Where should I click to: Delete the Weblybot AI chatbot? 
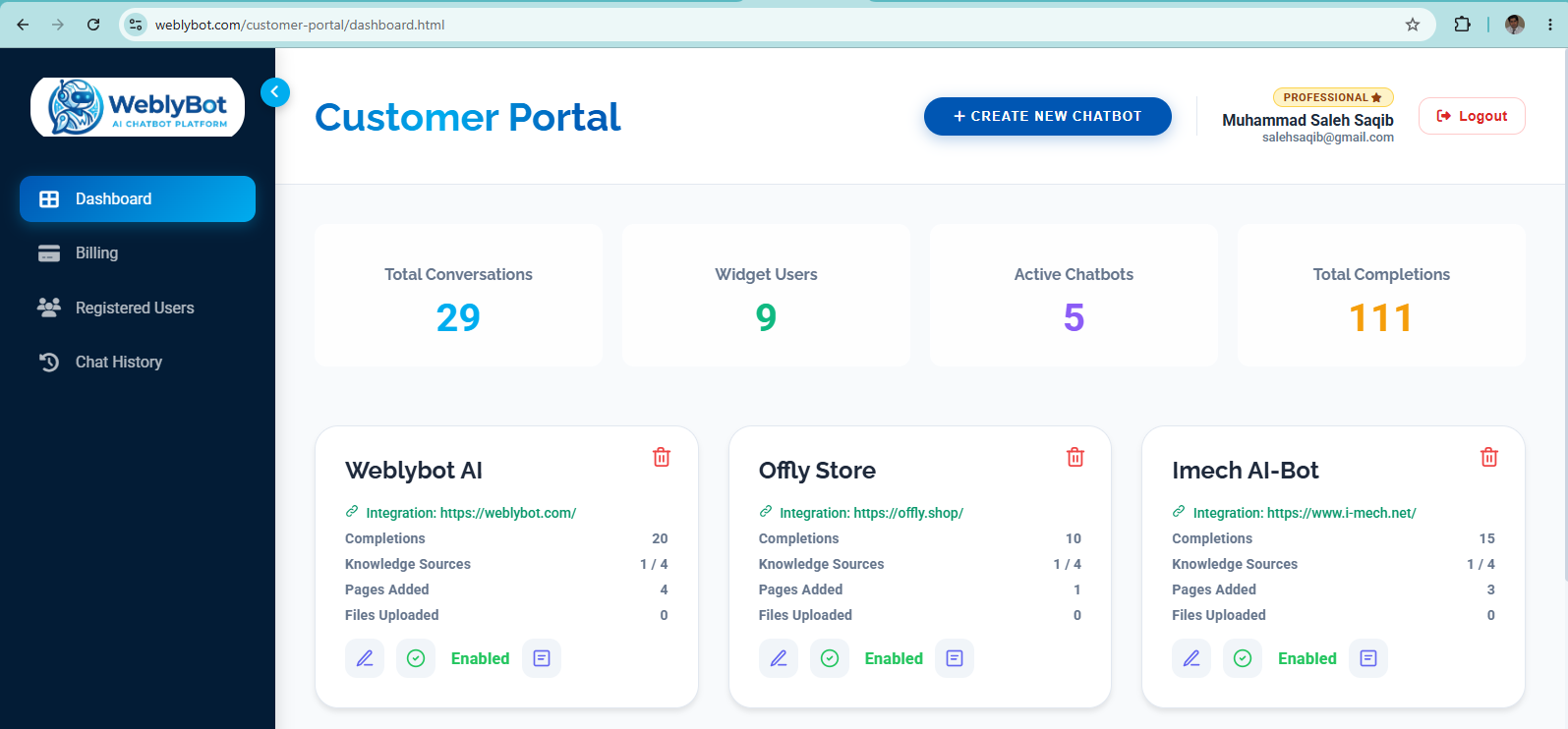point(662,457)
